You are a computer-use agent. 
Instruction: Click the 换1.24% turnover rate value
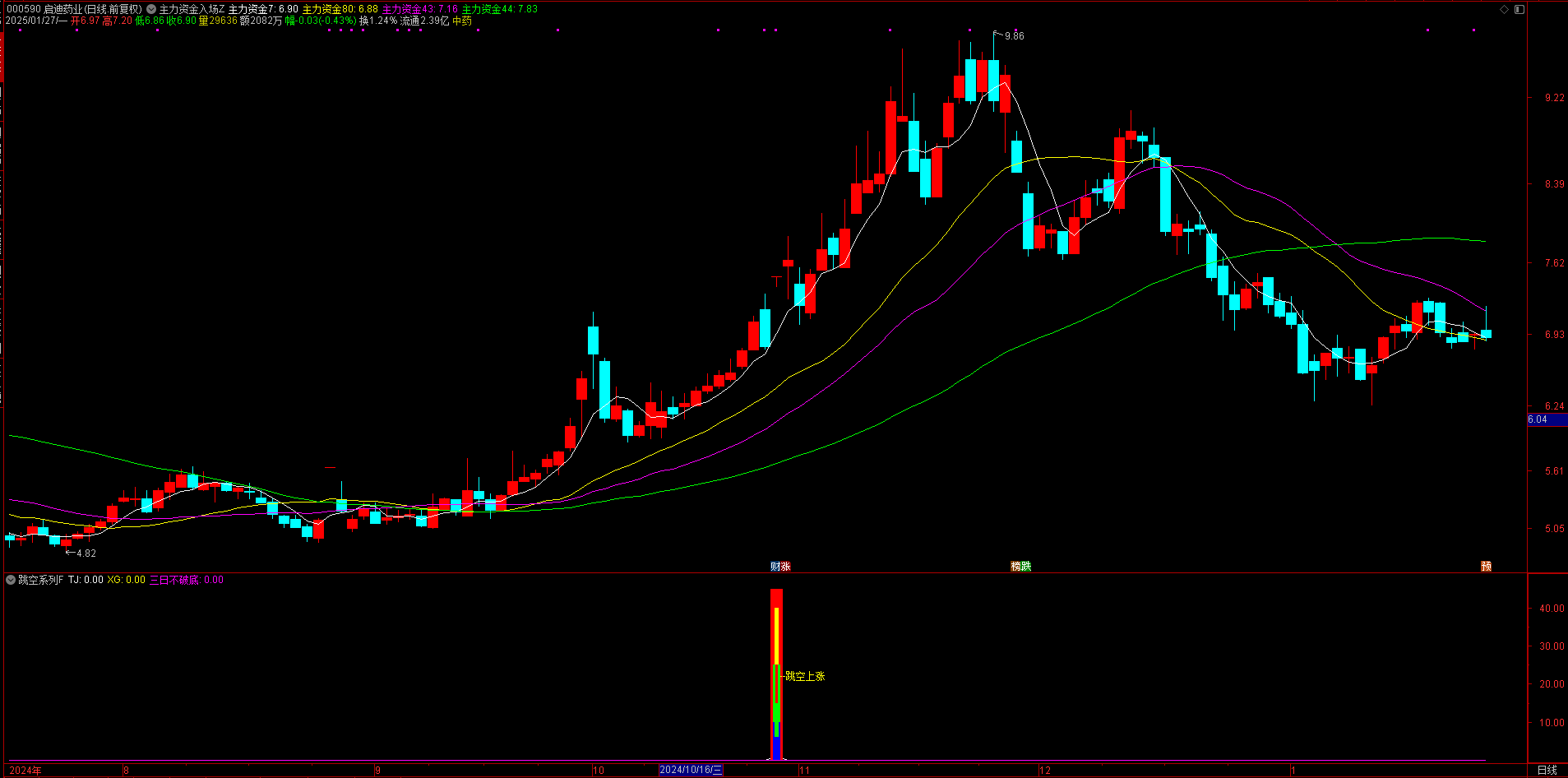pos(378,21)
